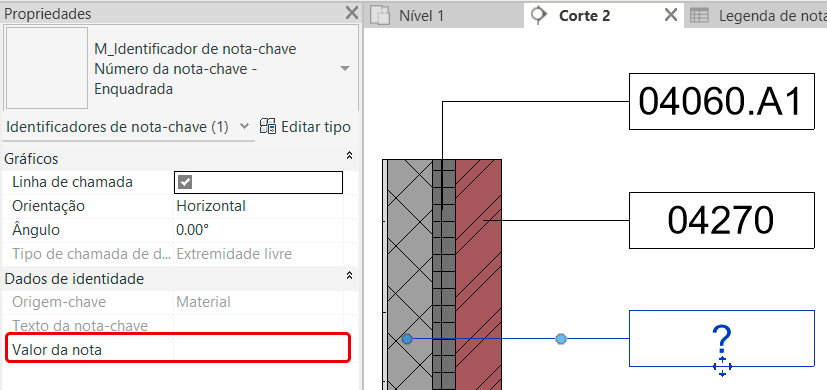Screen dimensions: 827x390
Task: Collapse the Gráficos section
Action: click(349, 156)
